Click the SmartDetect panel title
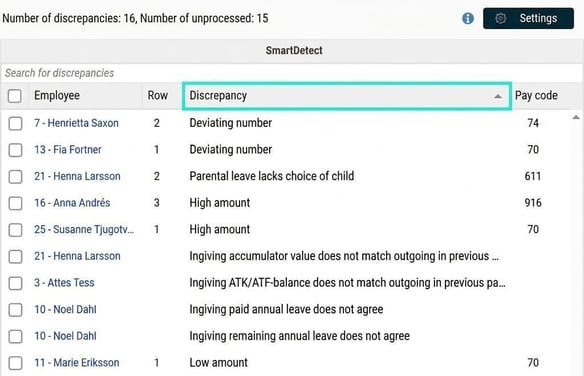The height and width of the screenshot is (376, 584). click(294, 50)
